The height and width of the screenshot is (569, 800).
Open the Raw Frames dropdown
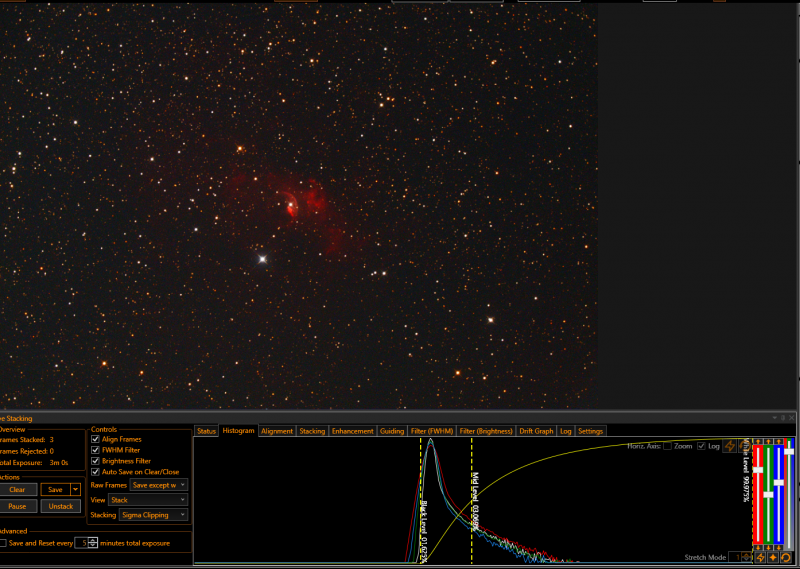(x=159, y=485)
